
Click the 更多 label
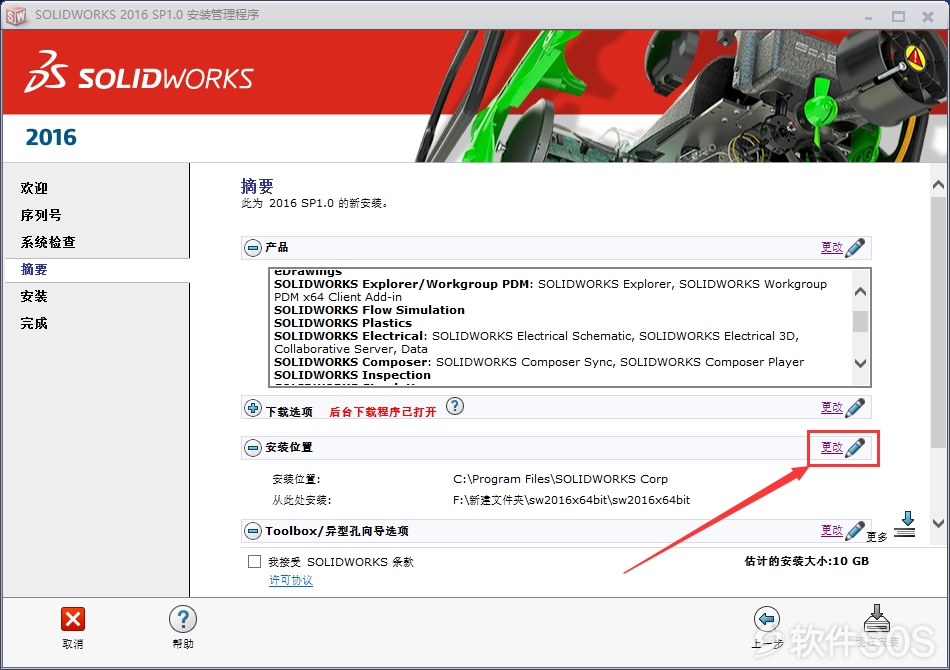(877, 537)
